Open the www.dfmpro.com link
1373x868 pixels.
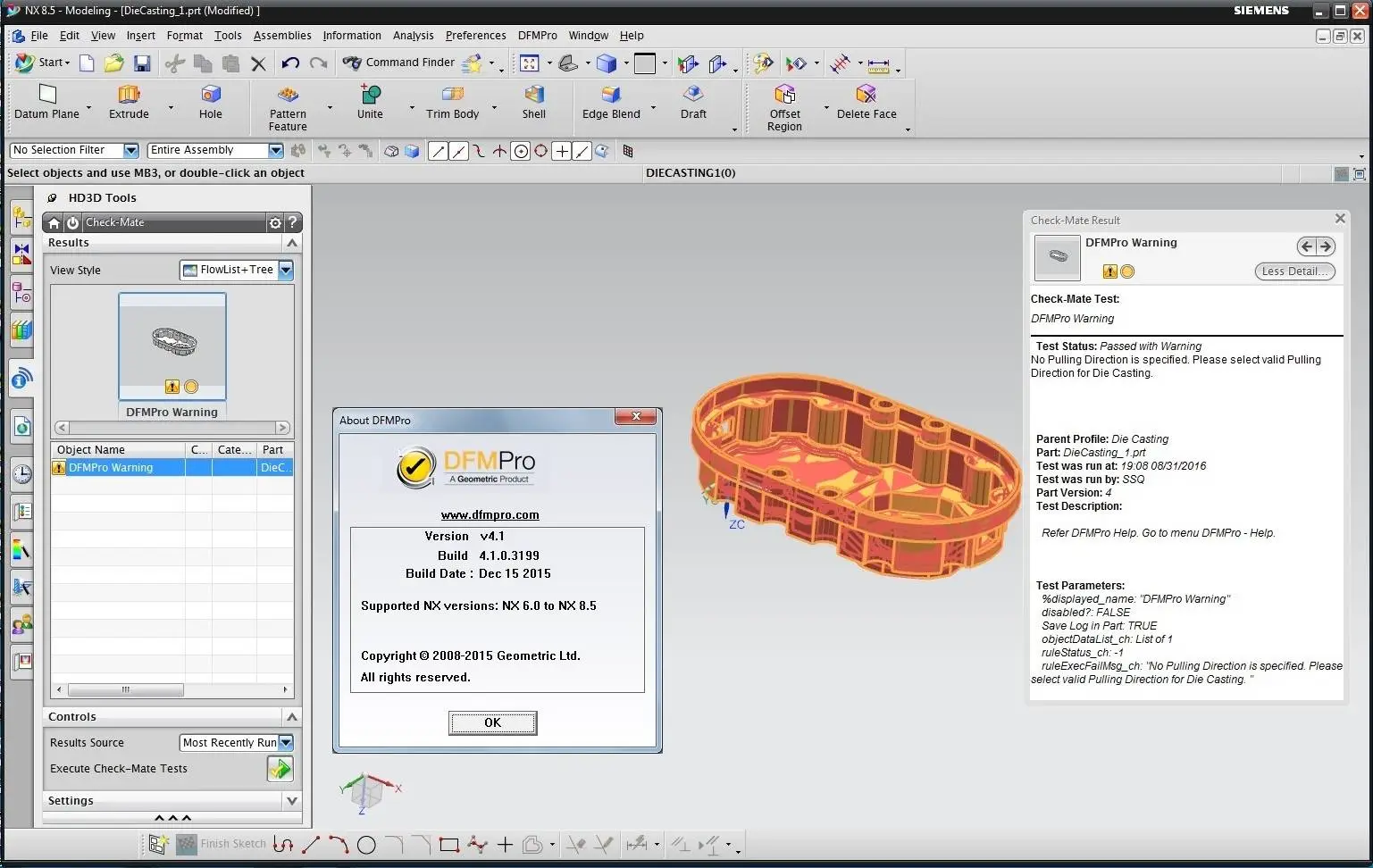click(x=490, y=515)
